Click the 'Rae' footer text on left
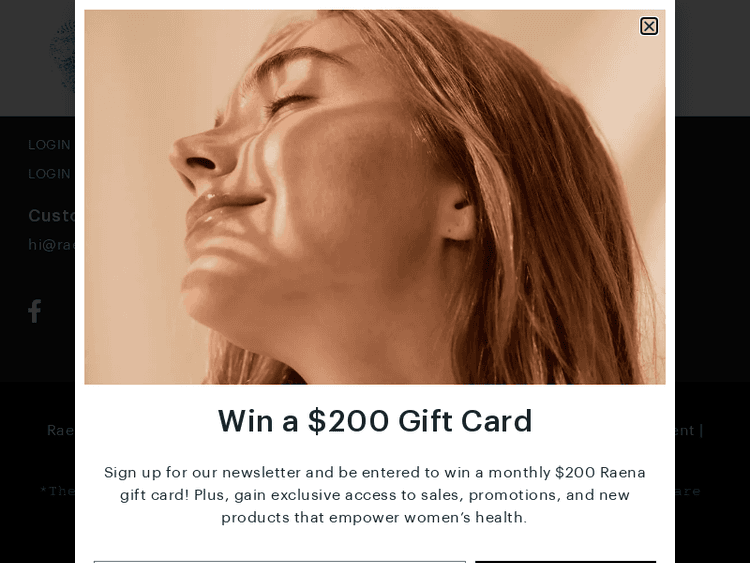The image size is (750, 563). tap(61, 431)
